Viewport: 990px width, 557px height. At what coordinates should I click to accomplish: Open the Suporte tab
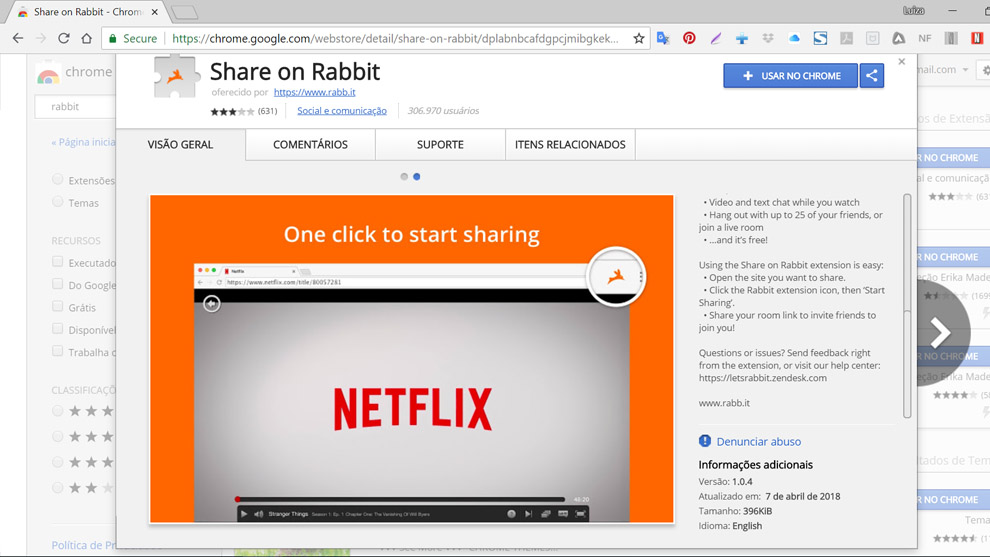[440, 145]
